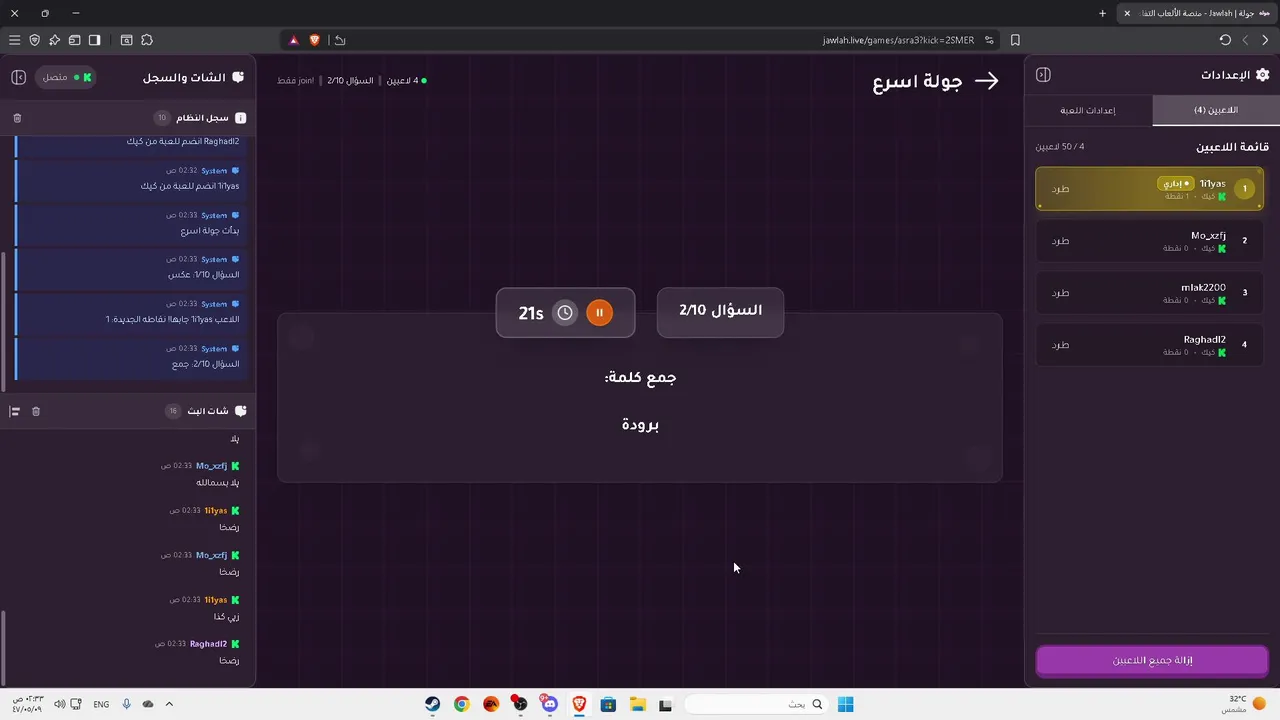1280x720 pixels.
Task: Click the microphone icon in system tray
Action: tap(126, 704)
